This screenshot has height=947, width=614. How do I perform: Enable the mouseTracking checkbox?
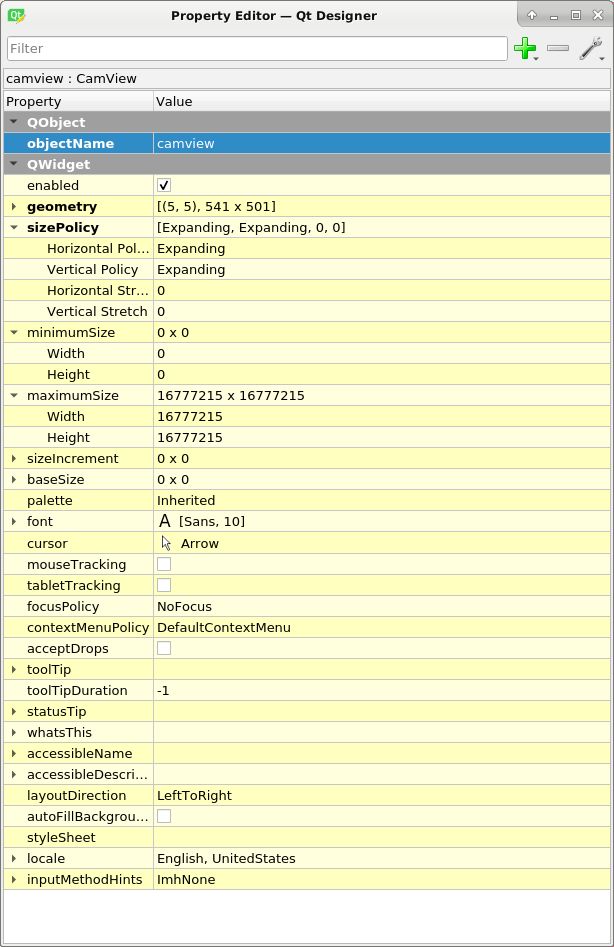pyautogui.click(x=164, y=564)
